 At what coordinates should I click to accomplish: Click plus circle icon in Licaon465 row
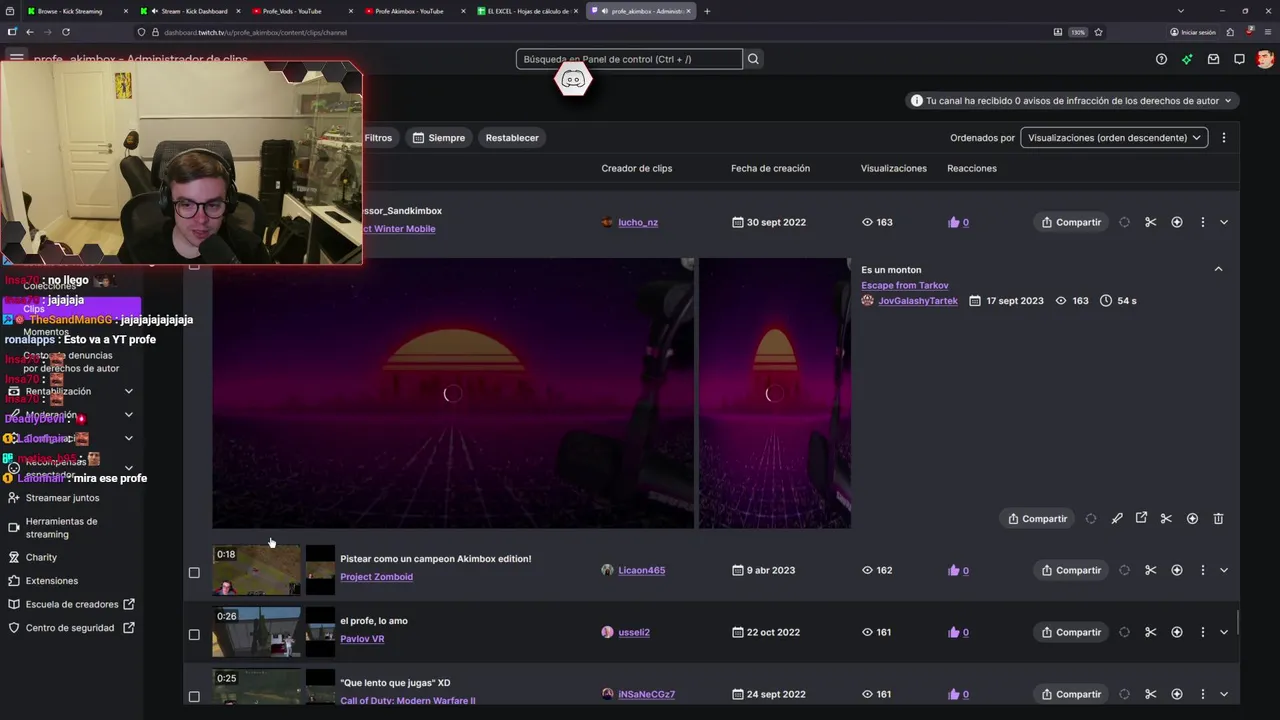[x=1177, y=570]
